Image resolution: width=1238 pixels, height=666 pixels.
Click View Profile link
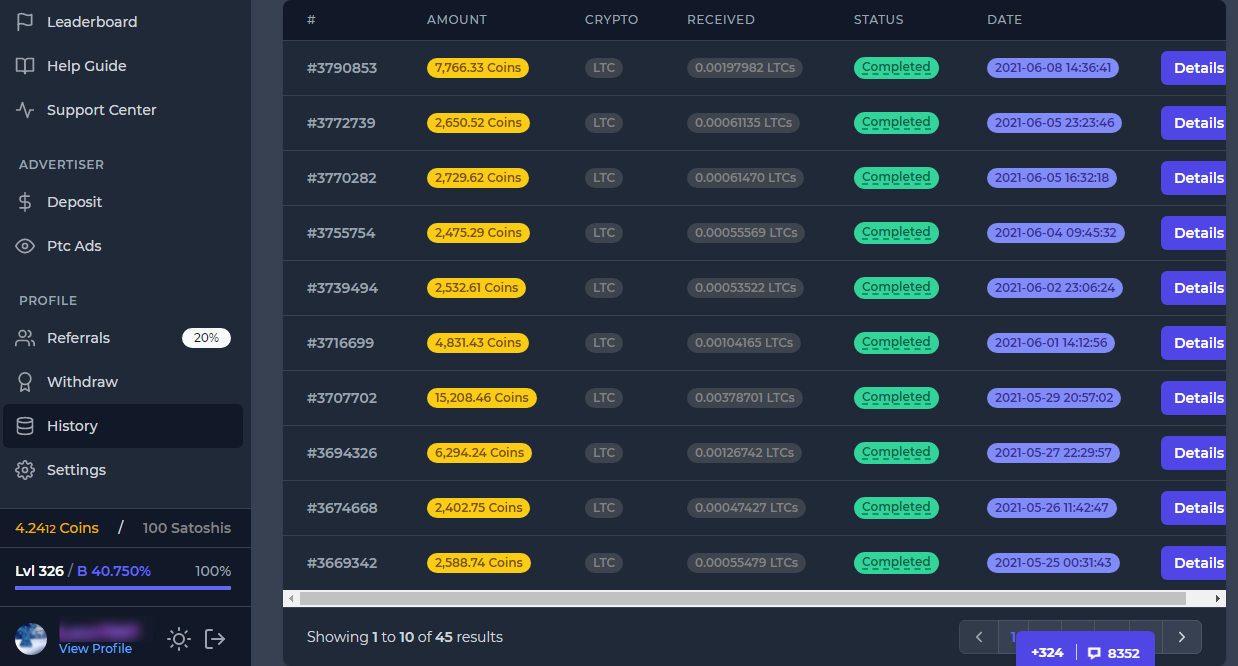point(95,648)
